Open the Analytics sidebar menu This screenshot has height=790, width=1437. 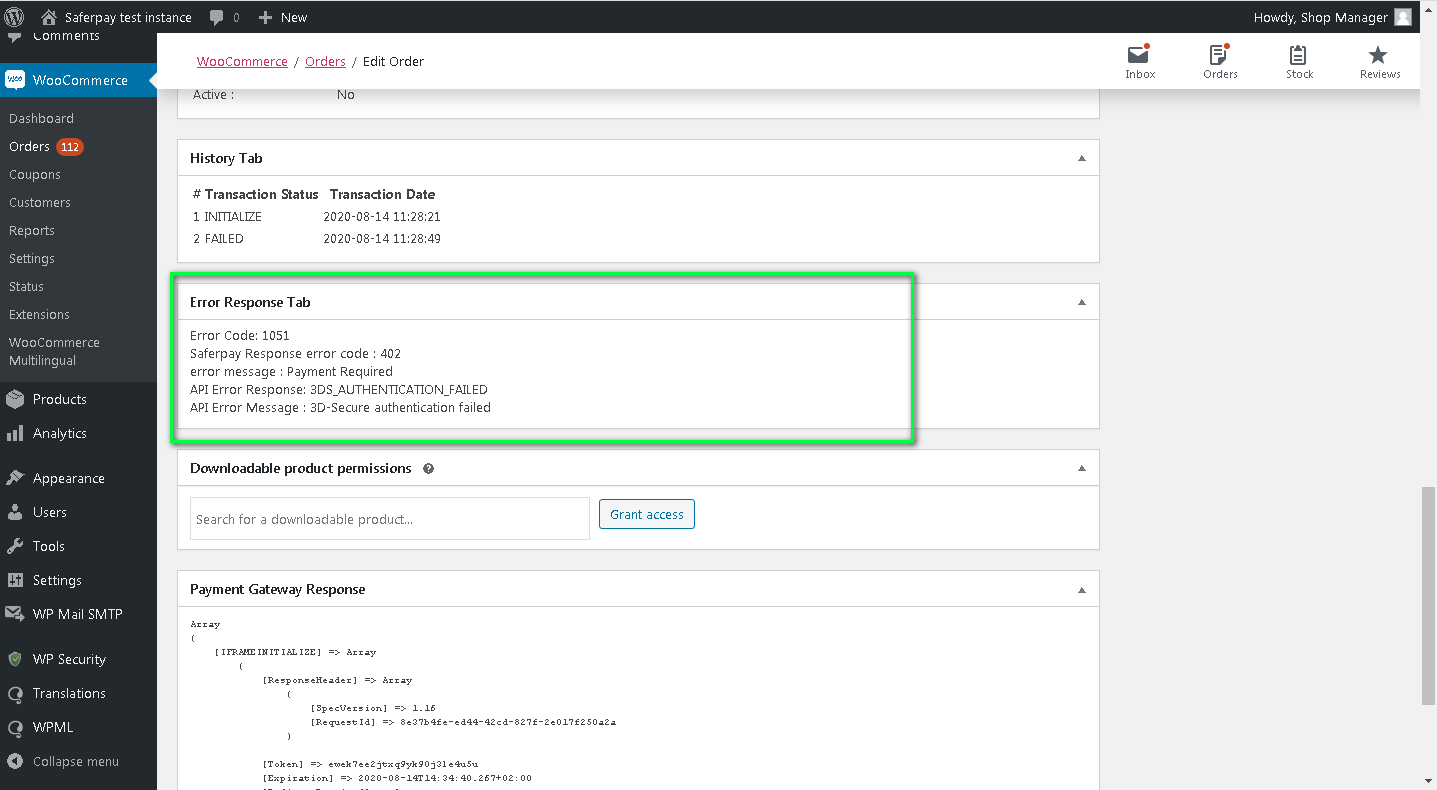point(59,433)
